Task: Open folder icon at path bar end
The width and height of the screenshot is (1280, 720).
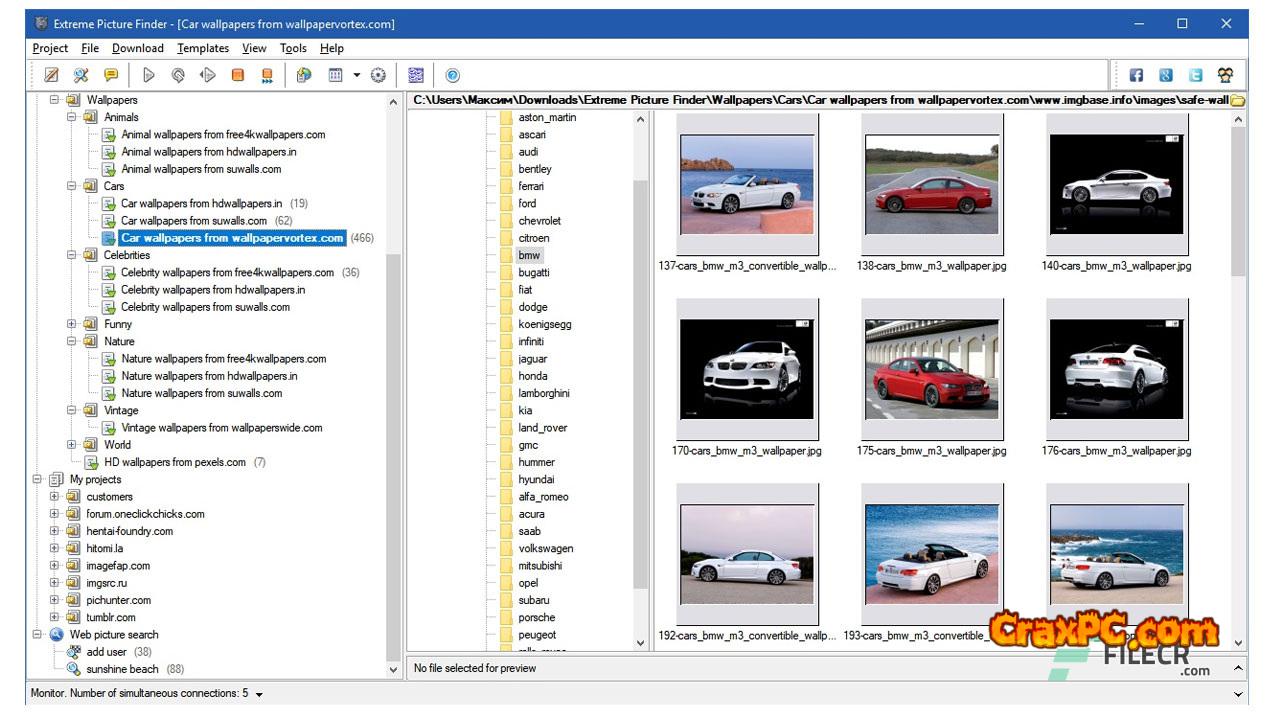Action: tap(1237, 100)
